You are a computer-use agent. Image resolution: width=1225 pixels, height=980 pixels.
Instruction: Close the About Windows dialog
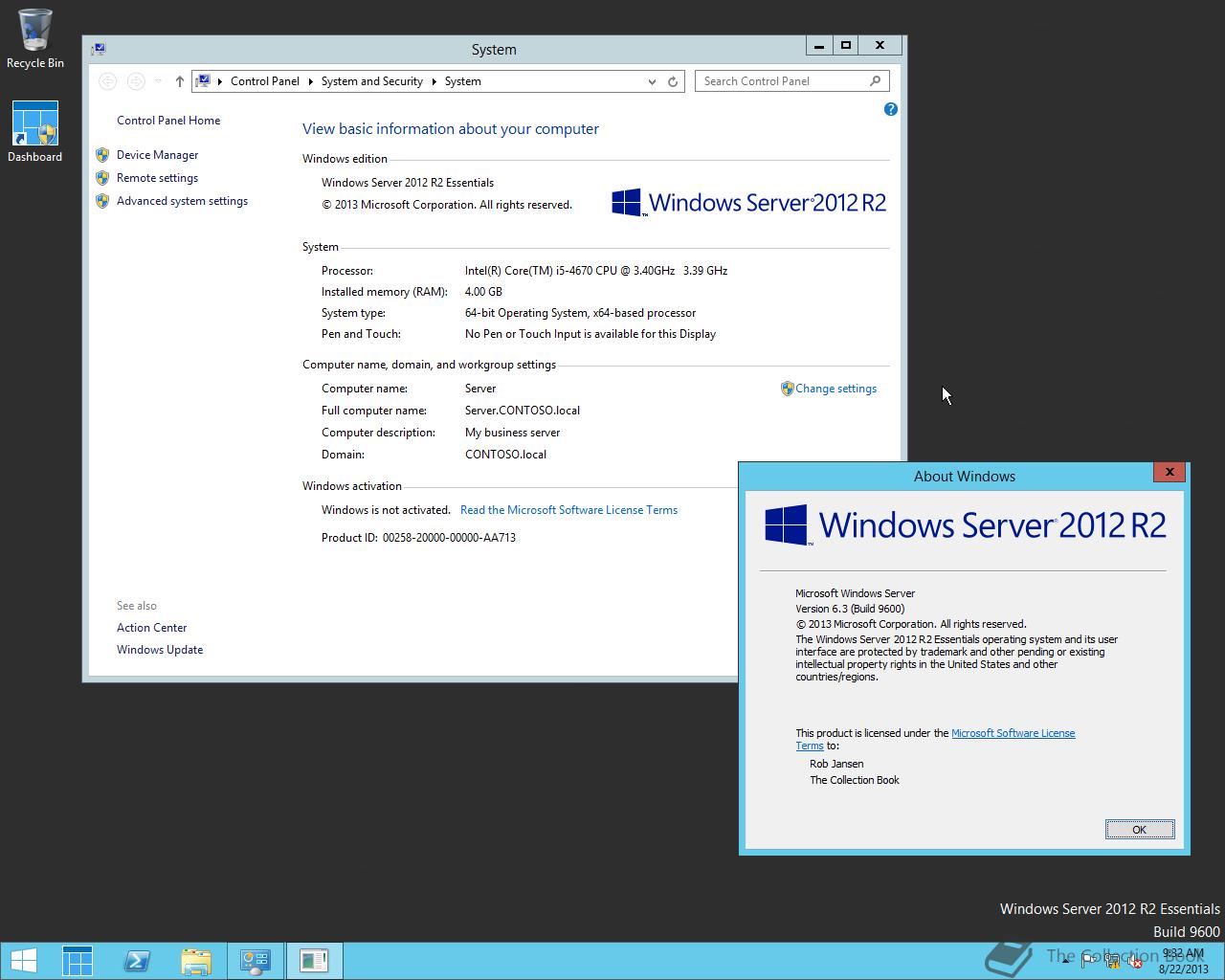[x=1169, y=472]
